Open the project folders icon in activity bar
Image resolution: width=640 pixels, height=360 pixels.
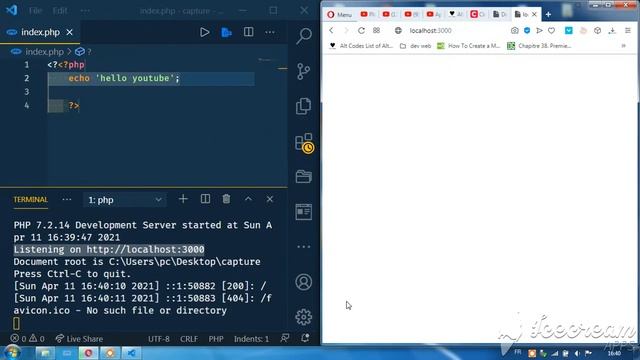click(304, 176)
